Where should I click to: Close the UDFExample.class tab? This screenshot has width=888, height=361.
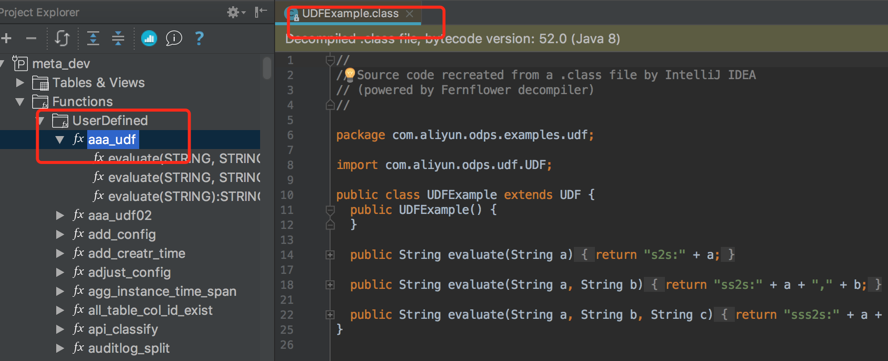409,14
